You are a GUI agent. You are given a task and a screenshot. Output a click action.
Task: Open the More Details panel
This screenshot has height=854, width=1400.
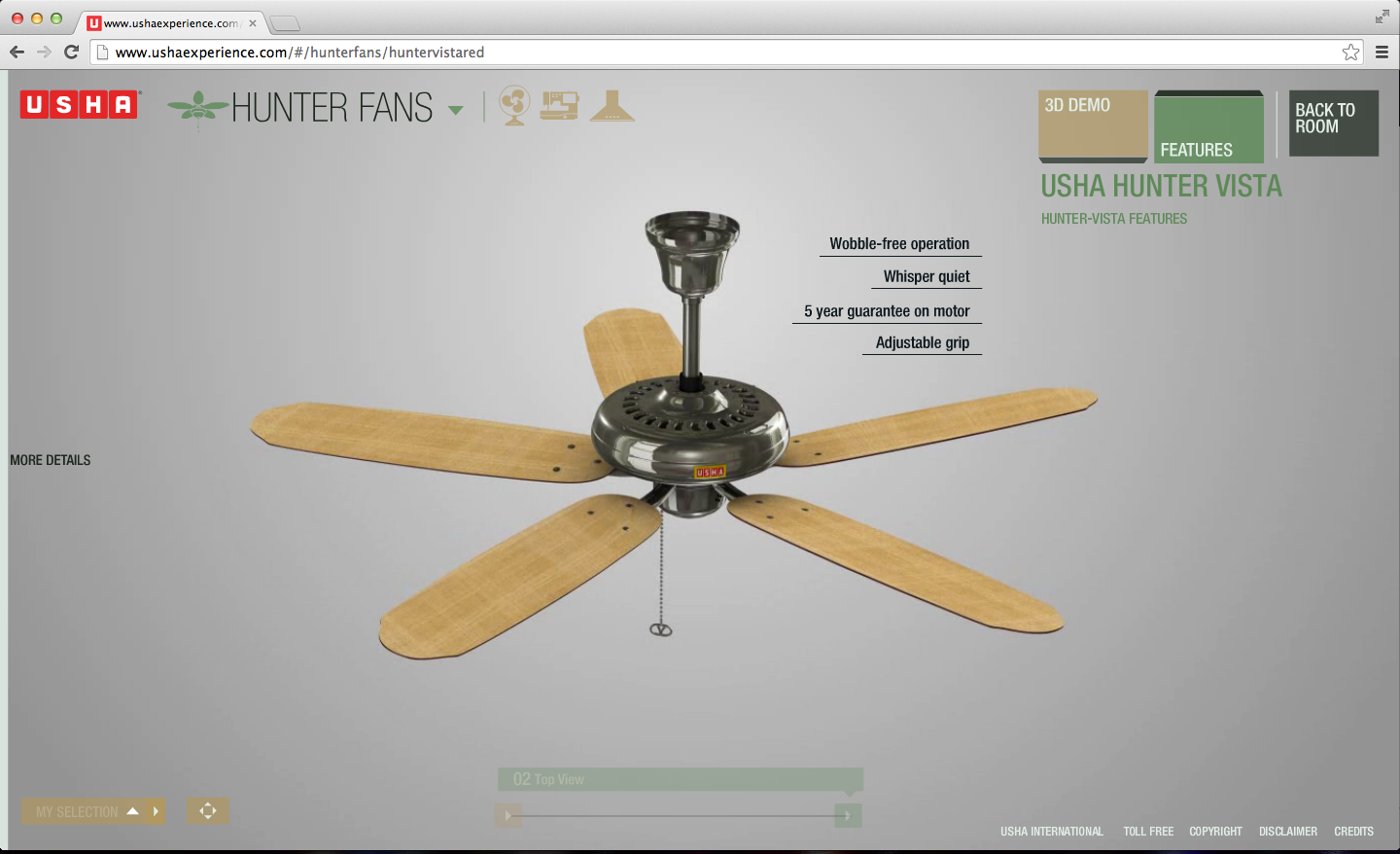click(51, 460)
